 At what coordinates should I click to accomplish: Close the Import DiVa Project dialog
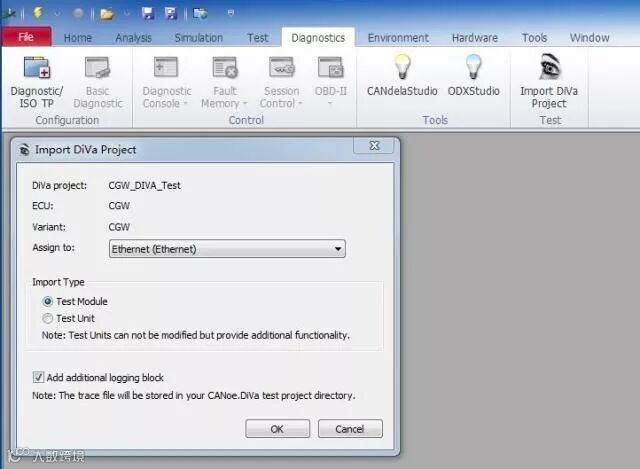point(374,146)
